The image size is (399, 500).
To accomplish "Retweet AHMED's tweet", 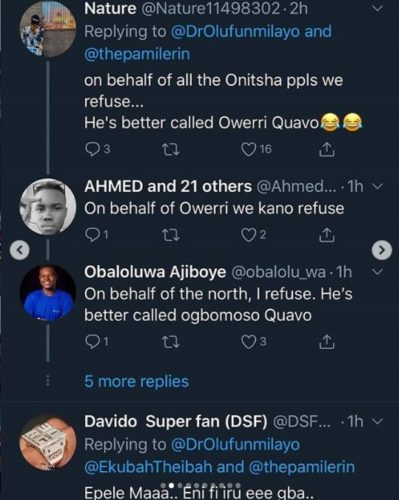I will pyautogui.click(x=170, y=235).
